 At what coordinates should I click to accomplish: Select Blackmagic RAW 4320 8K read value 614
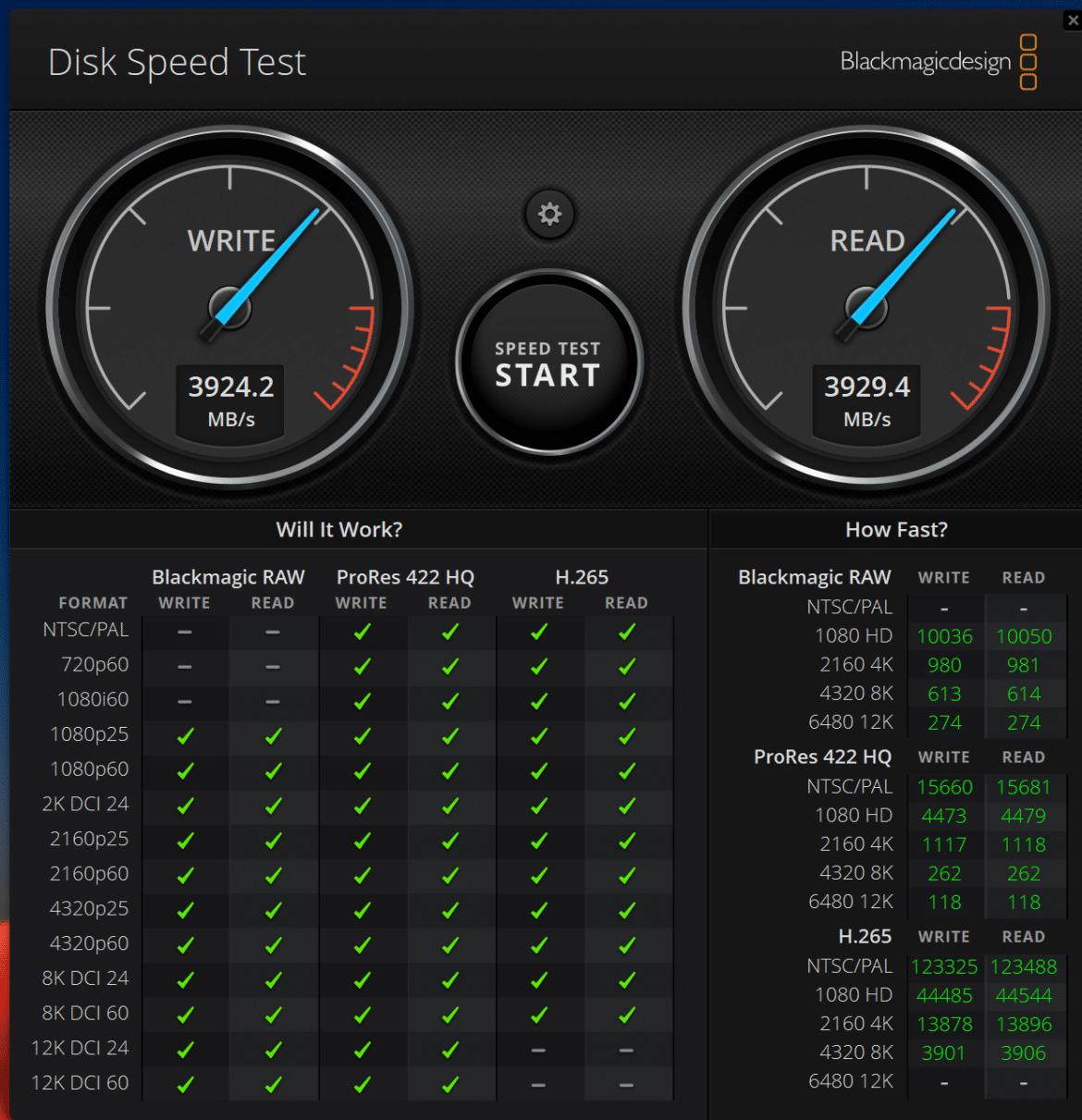pos(1024,694)
